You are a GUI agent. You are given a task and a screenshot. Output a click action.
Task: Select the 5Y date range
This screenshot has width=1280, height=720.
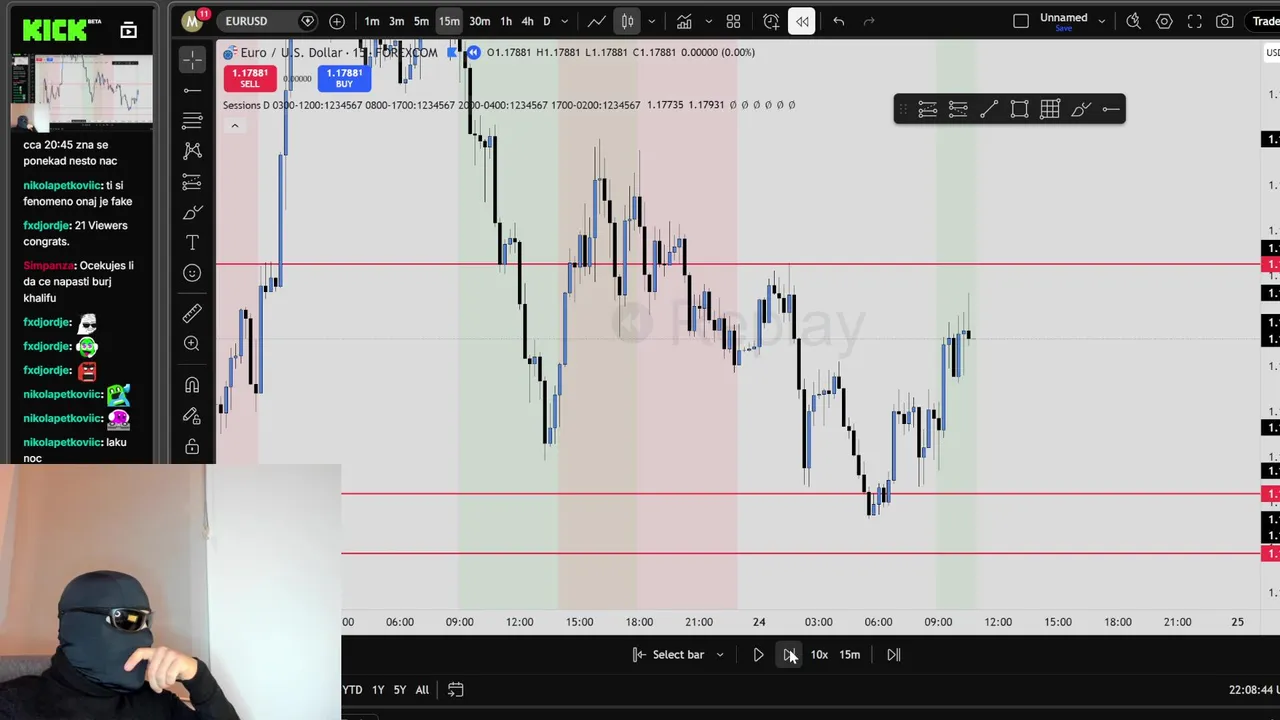pyautogui.click(x=400, y=690)
